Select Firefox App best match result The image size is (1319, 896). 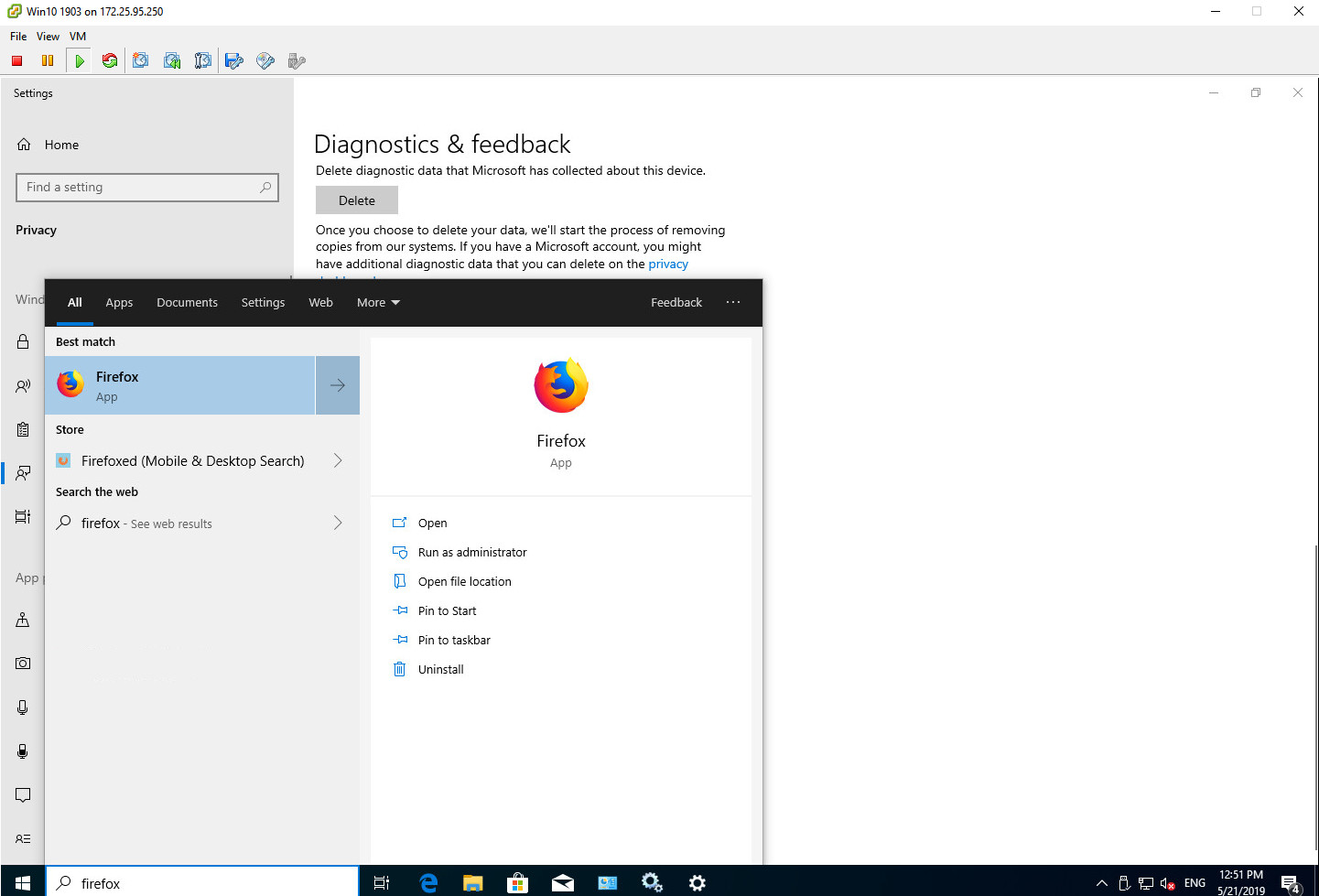180,385
